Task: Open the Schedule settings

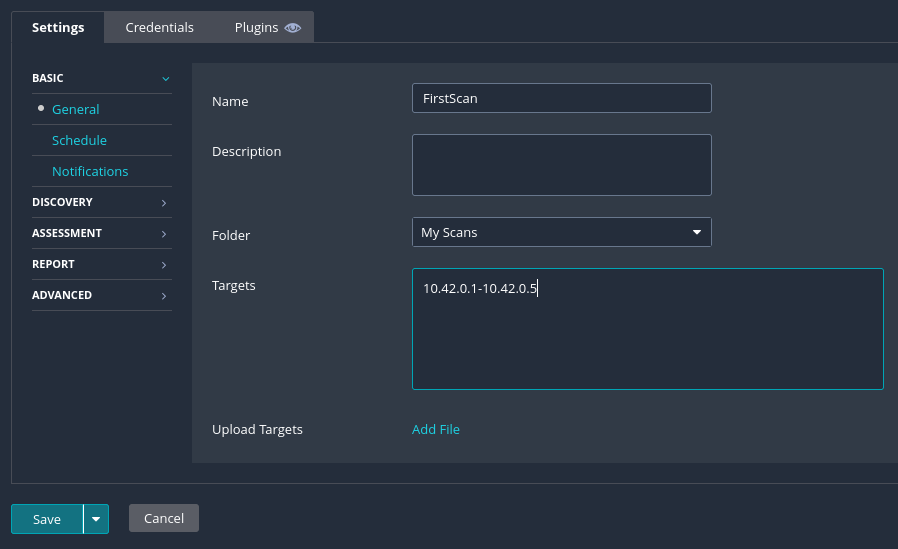Action: (x=79, y=140)
